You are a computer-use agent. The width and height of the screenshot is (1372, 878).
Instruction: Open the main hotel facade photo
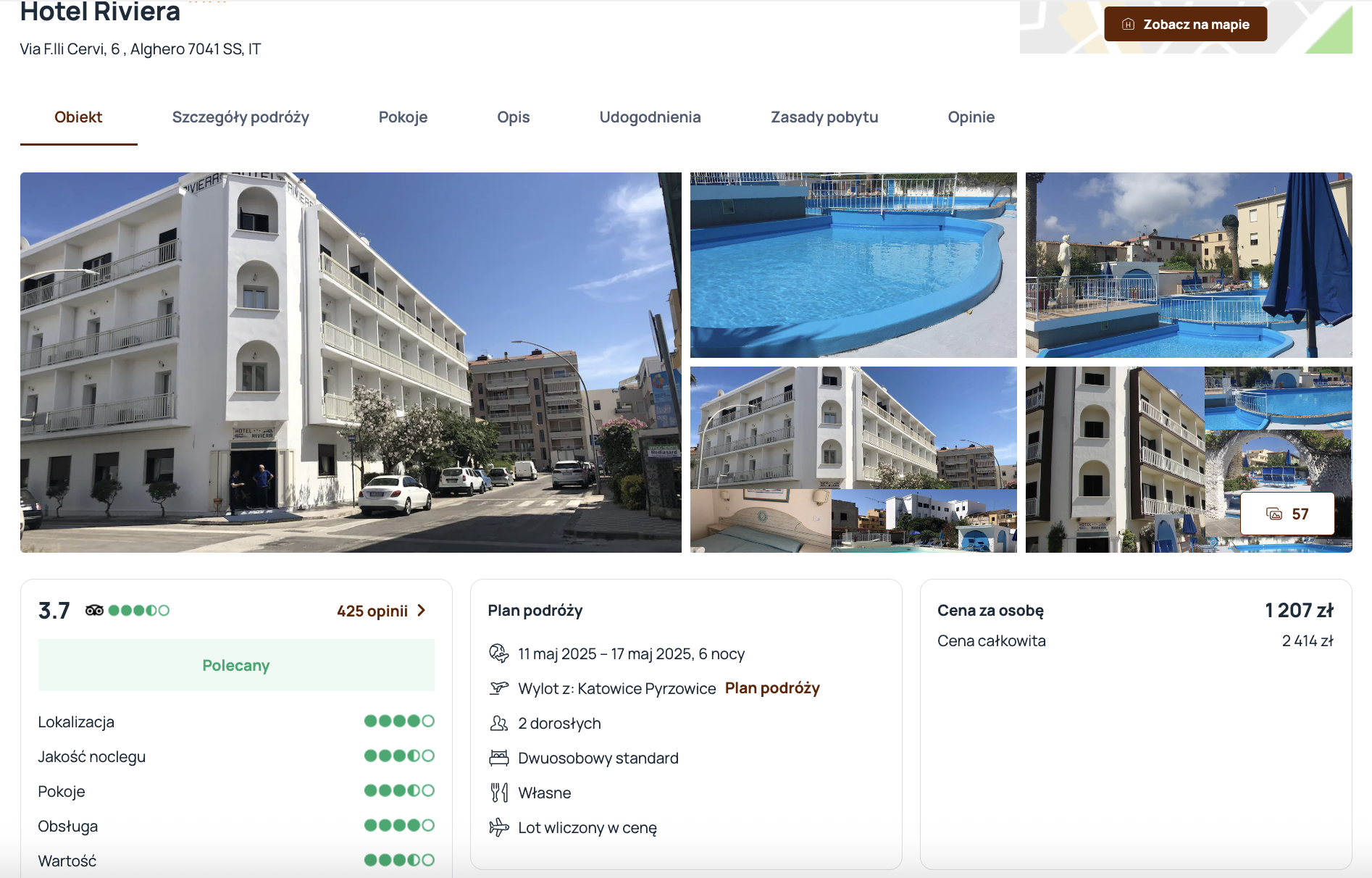351,362
